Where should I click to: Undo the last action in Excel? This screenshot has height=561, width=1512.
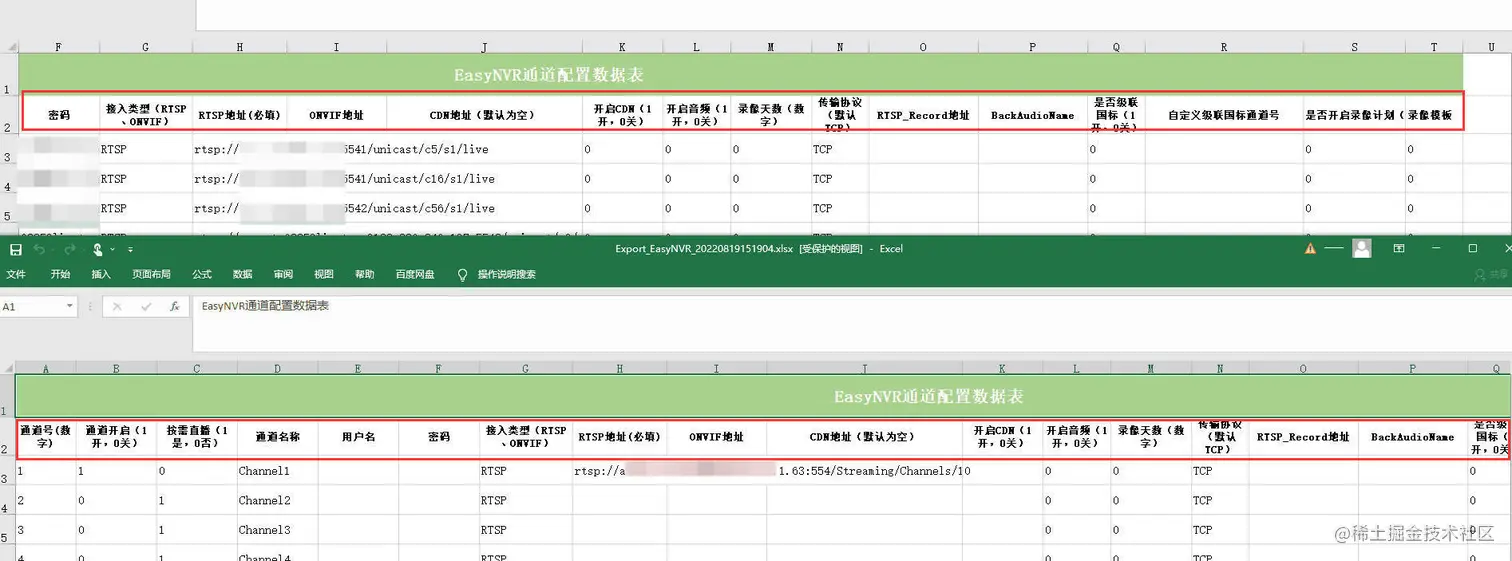click(39, 249)
